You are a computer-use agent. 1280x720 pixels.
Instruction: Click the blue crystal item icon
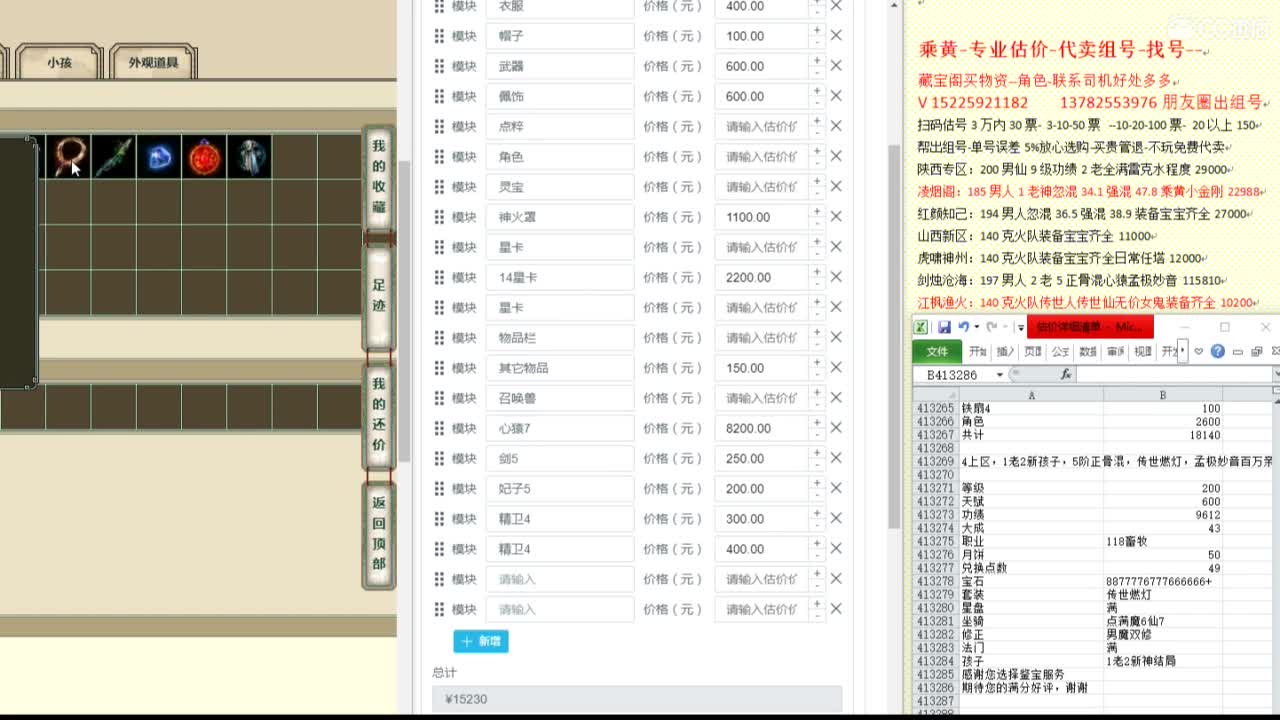159,157
